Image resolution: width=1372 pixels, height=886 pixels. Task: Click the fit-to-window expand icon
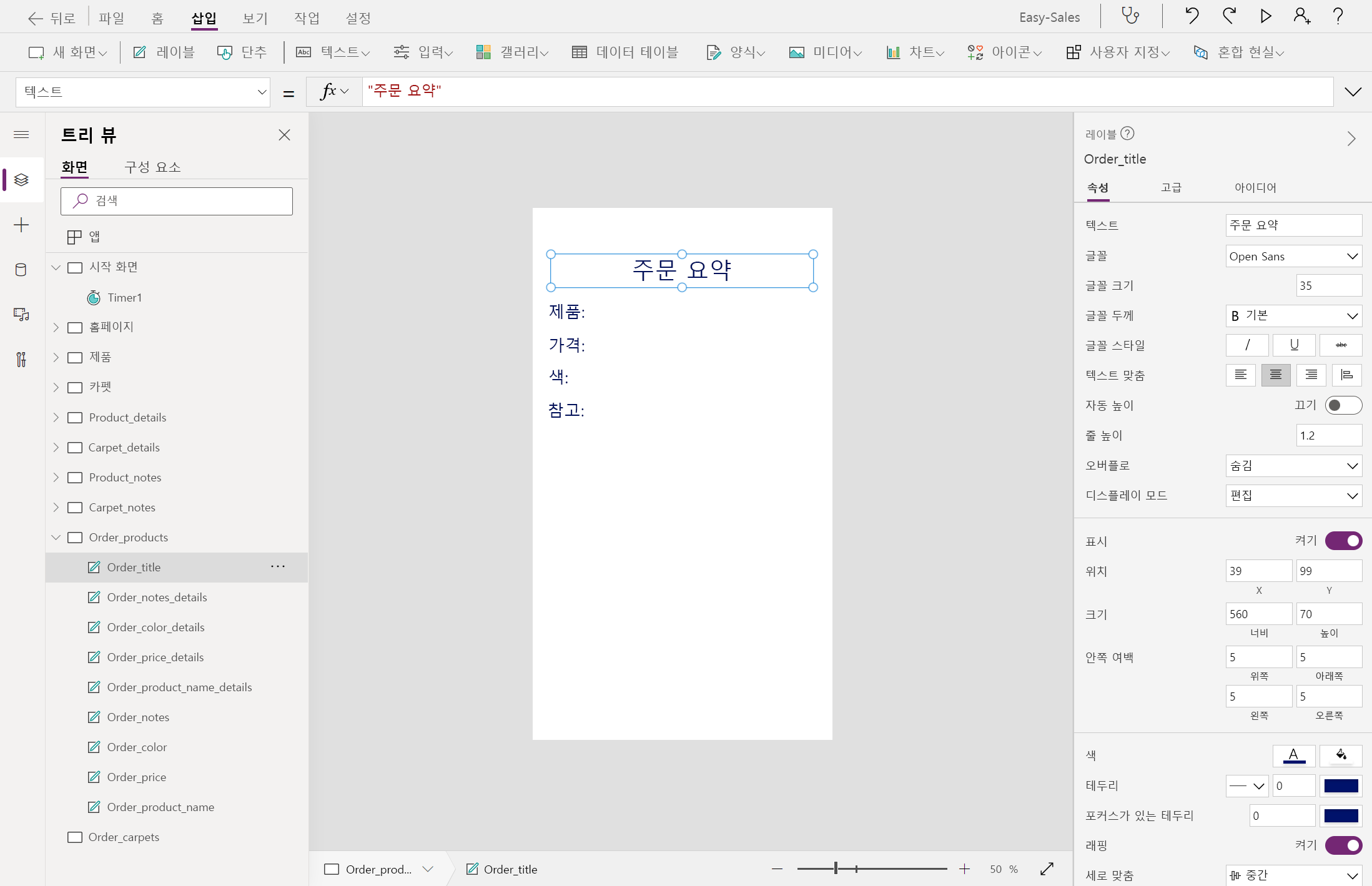[x=1047, y=869]
